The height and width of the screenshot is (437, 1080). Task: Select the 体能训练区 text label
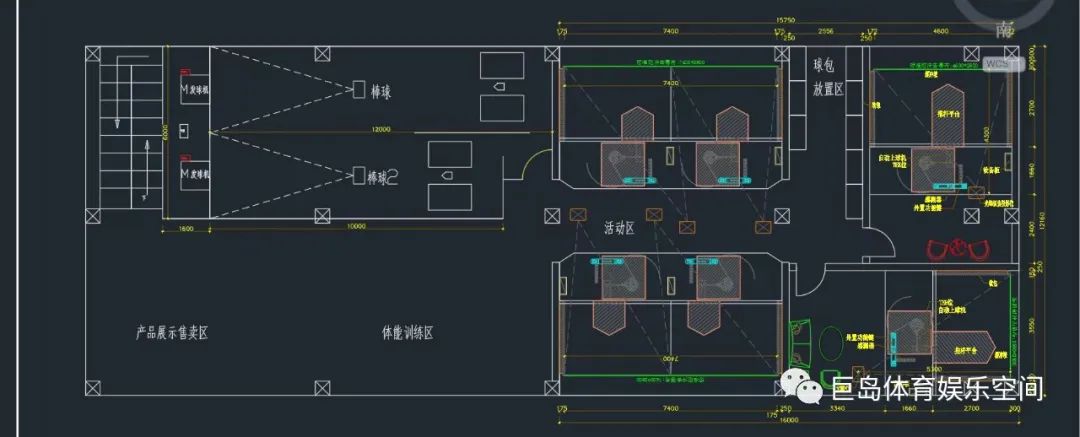tap(407, 332)
